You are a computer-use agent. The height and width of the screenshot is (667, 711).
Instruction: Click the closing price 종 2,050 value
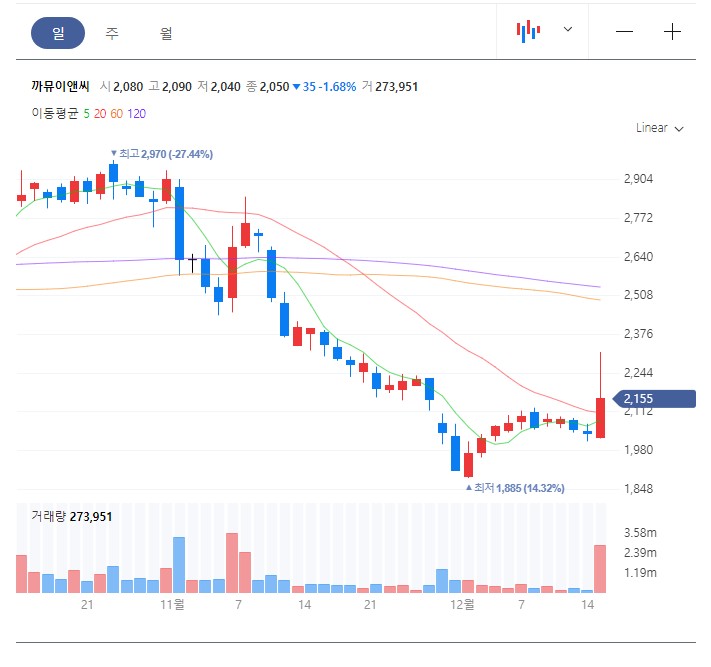tap(268, 87)
